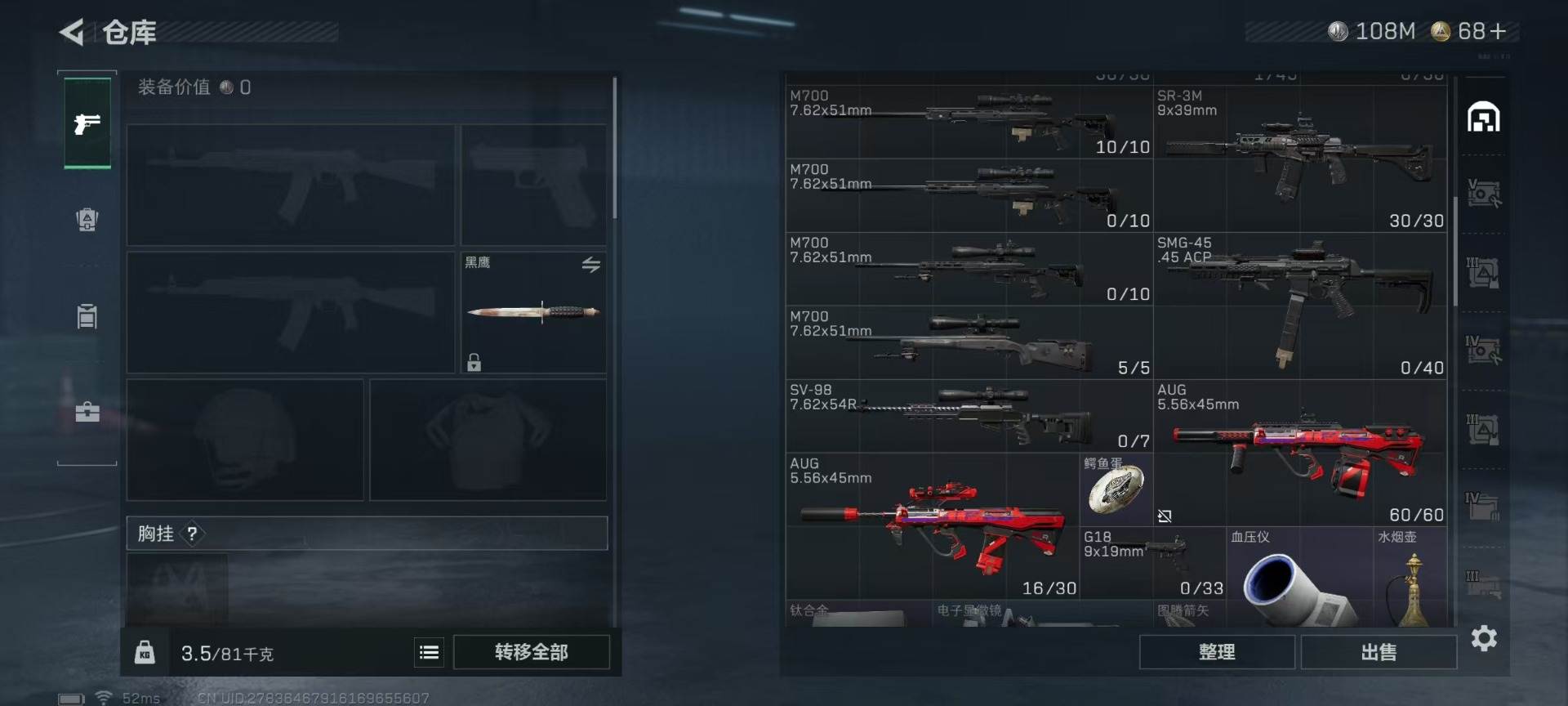Open chest rig help question mark
The width and height of the screenshot is (1568, 706).
192,534
